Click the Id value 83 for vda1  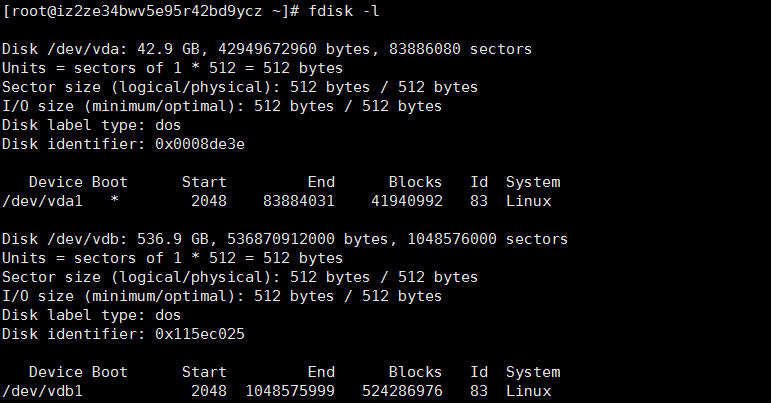tap(478, 201)
